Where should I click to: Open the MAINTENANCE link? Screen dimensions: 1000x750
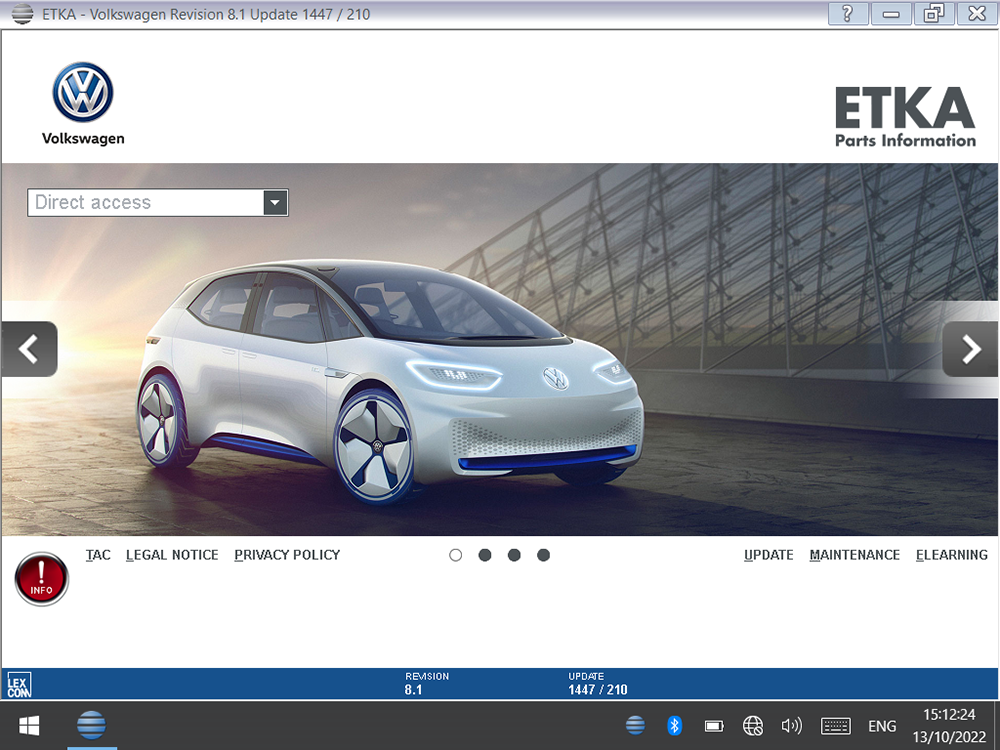click(x=855, y=555)
